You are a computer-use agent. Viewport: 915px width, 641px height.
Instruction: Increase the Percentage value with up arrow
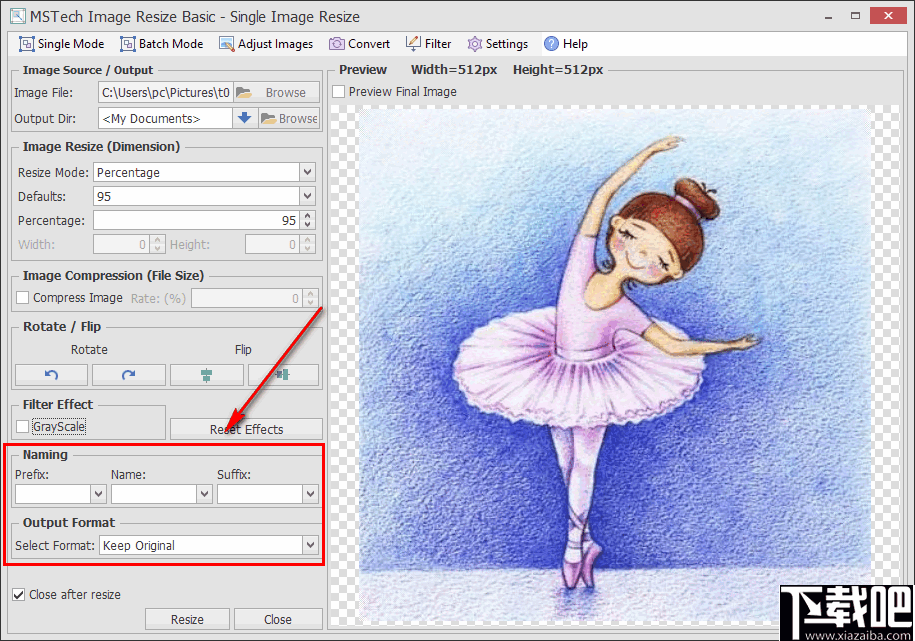pyautogui.click(x=308, y=215)
